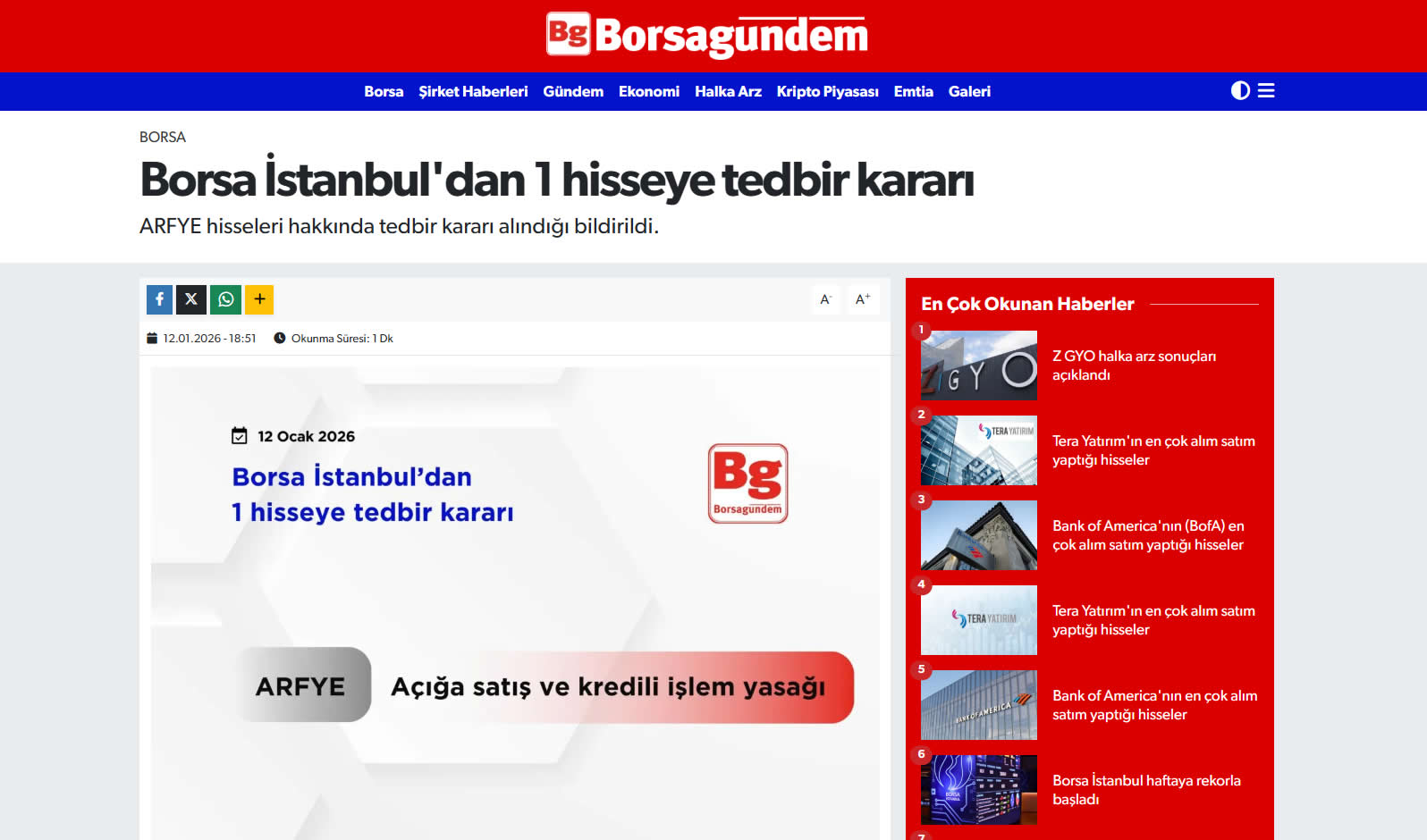
Task: Go to Şirket Haberleri section
Action: point(473,92)
